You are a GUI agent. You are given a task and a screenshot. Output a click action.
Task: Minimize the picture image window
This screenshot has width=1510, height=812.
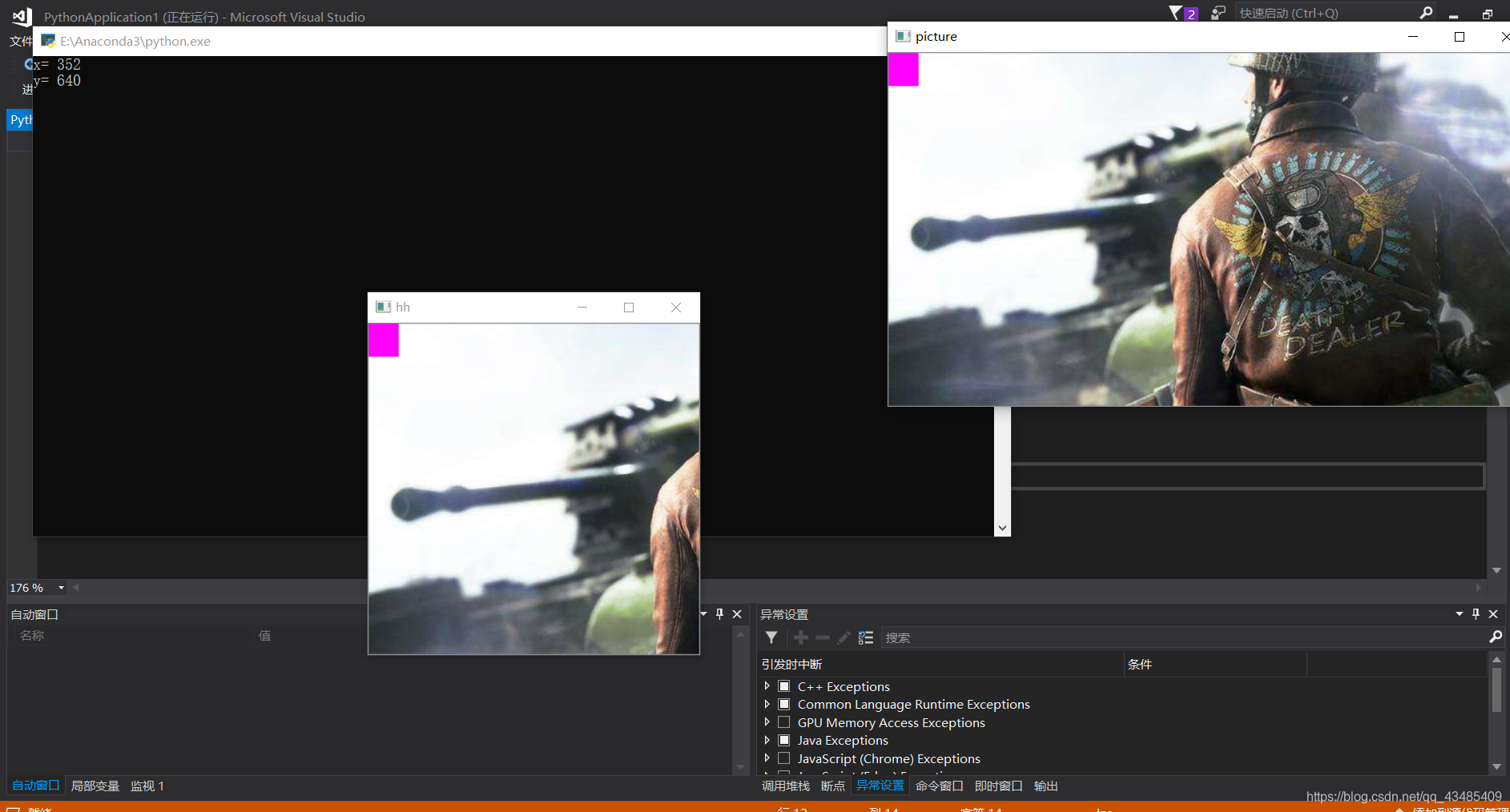[1413, 37]
